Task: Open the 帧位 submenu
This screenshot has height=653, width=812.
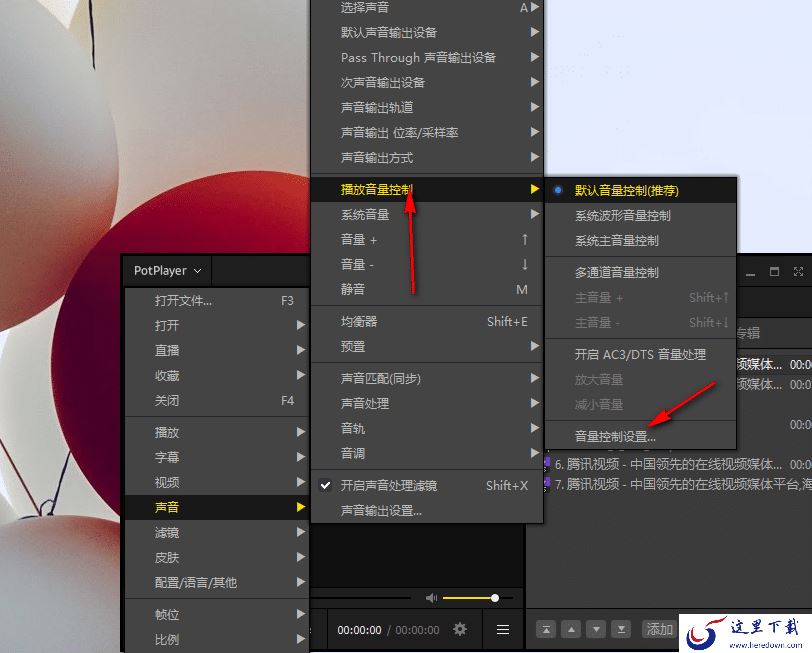Action: click(218, 615)
